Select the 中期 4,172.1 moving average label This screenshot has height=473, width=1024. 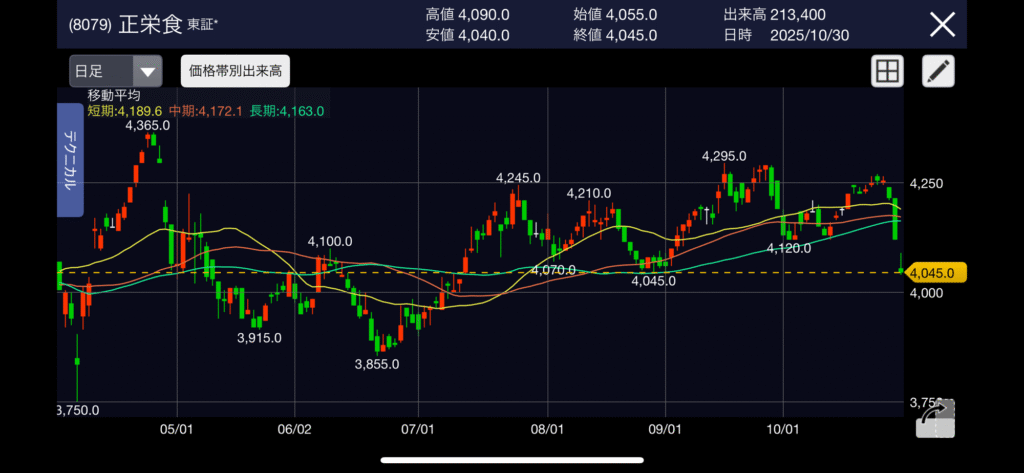(204, 110)
